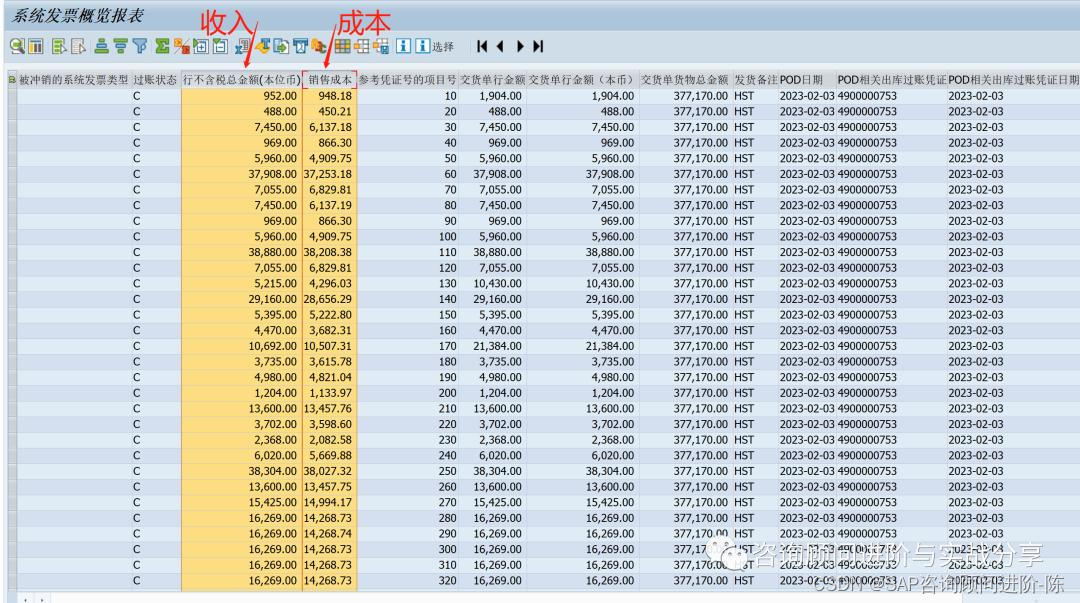
Task: Select the Sort Ascending icon
Action: tap(100, 45)
